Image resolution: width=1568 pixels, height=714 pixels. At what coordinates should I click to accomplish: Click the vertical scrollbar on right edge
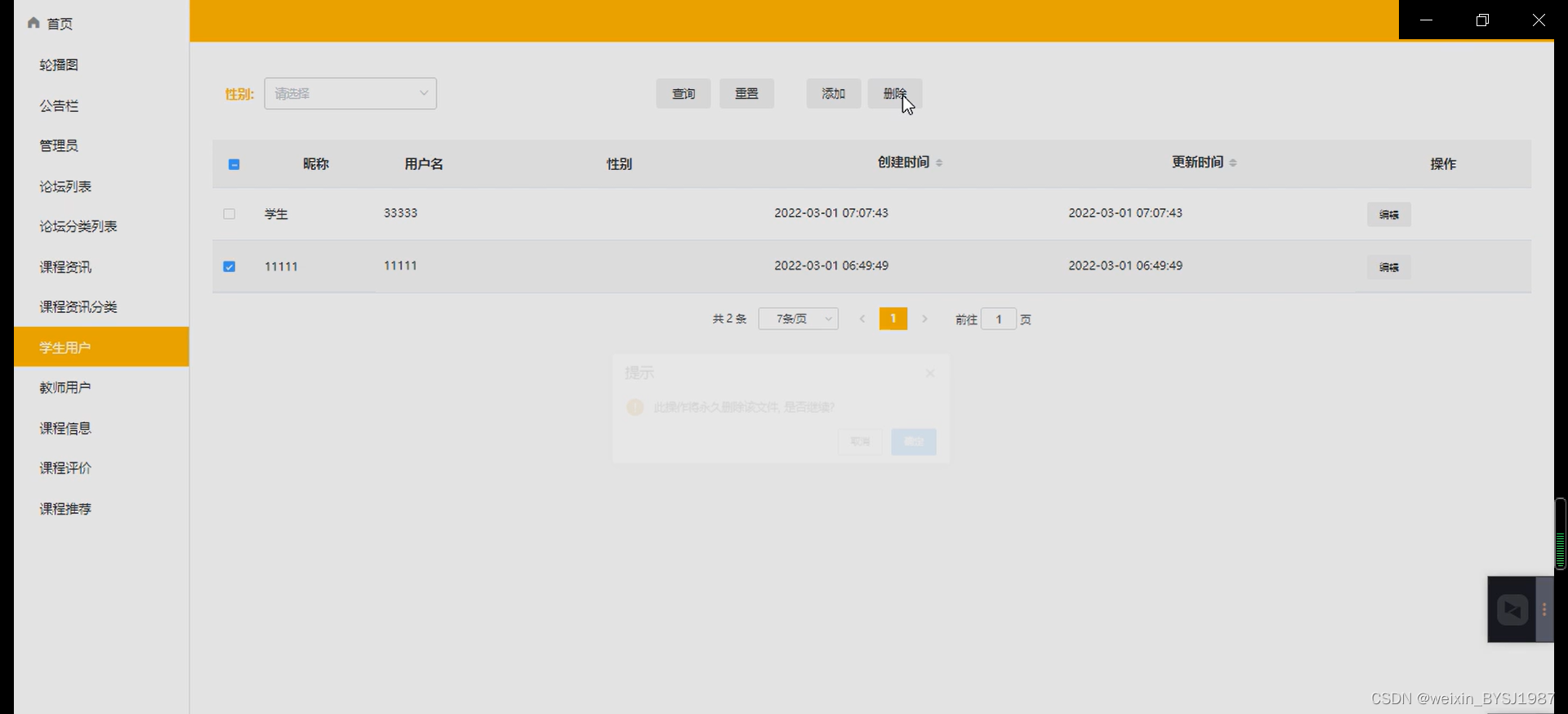1561,533
